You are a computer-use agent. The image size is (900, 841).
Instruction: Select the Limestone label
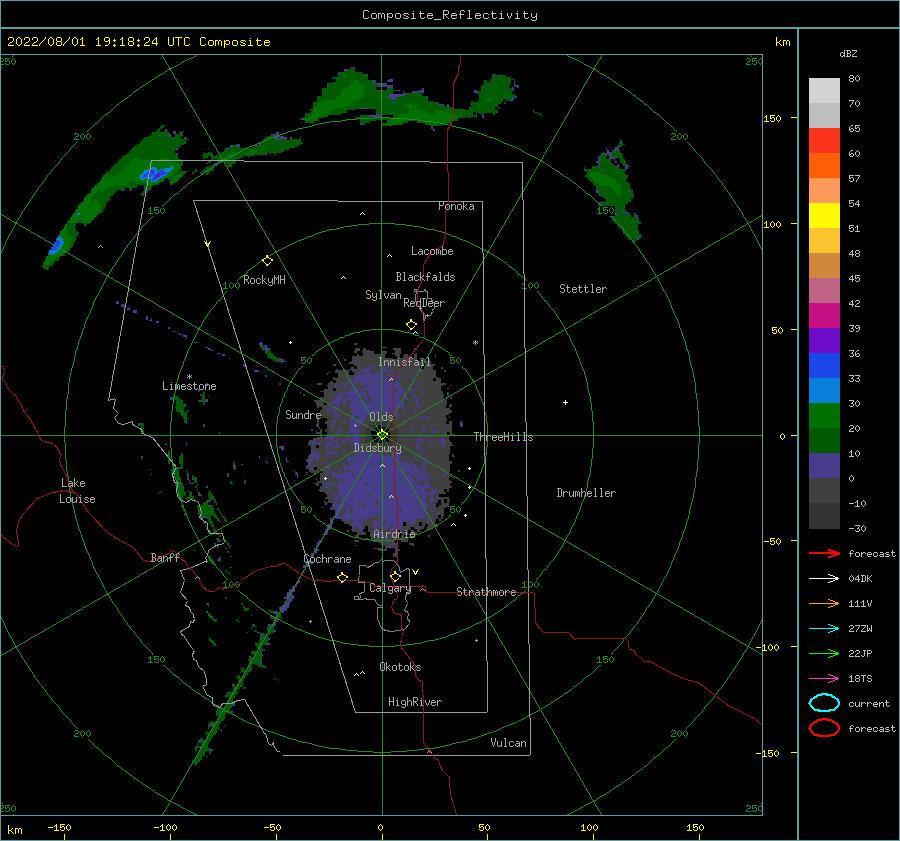click(x=189, y=386)
